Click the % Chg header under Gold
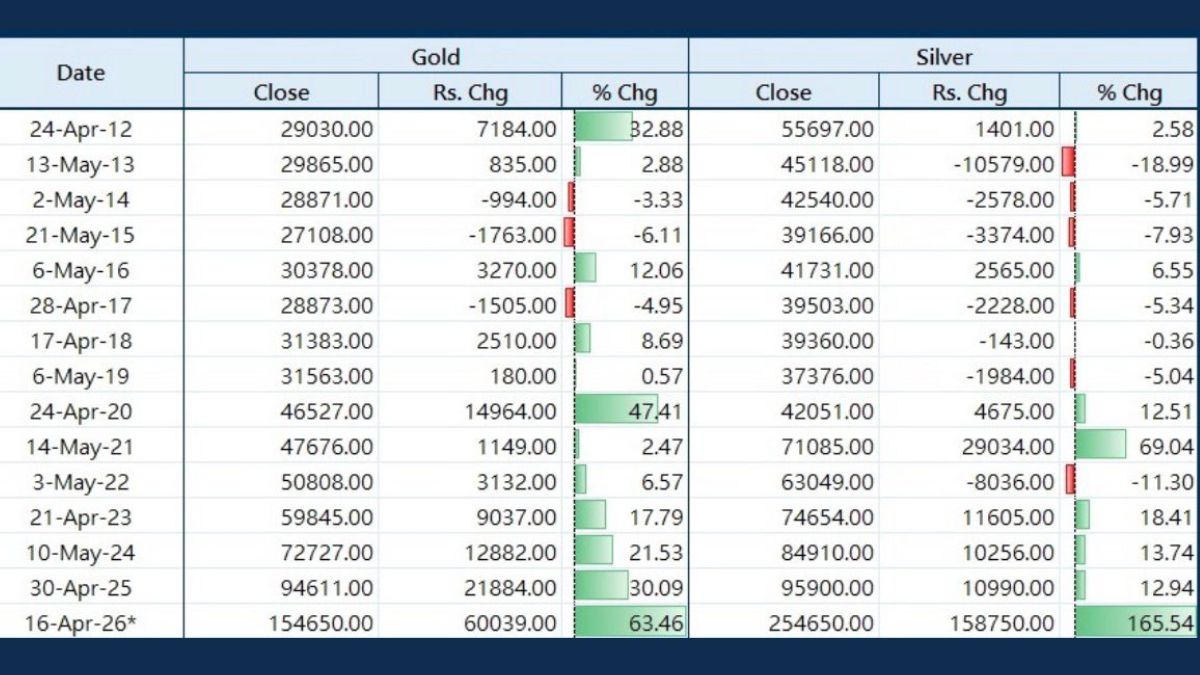This screenshot has width=1200, height=675. click(625, 93)
